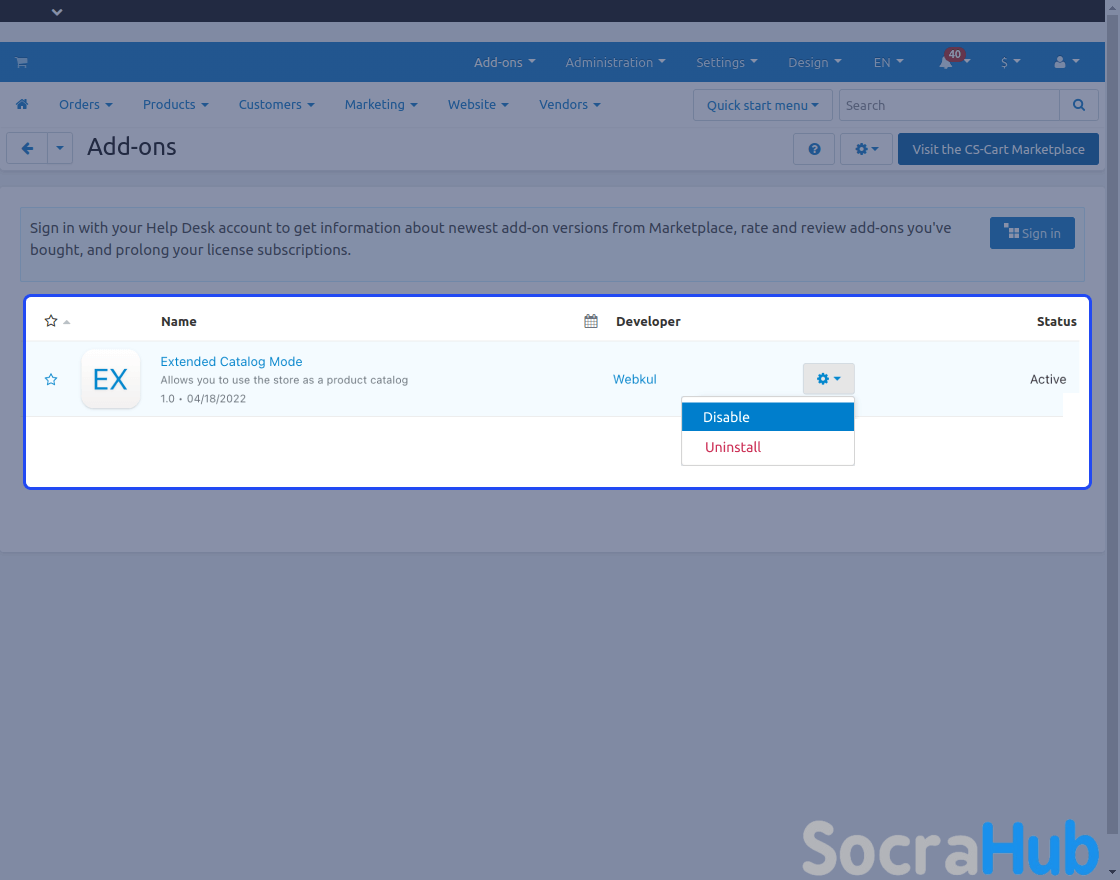The height and width of the screenshot is (880, 1120).
Task: Click the search magnifier button
Action: coord(1079,105)
